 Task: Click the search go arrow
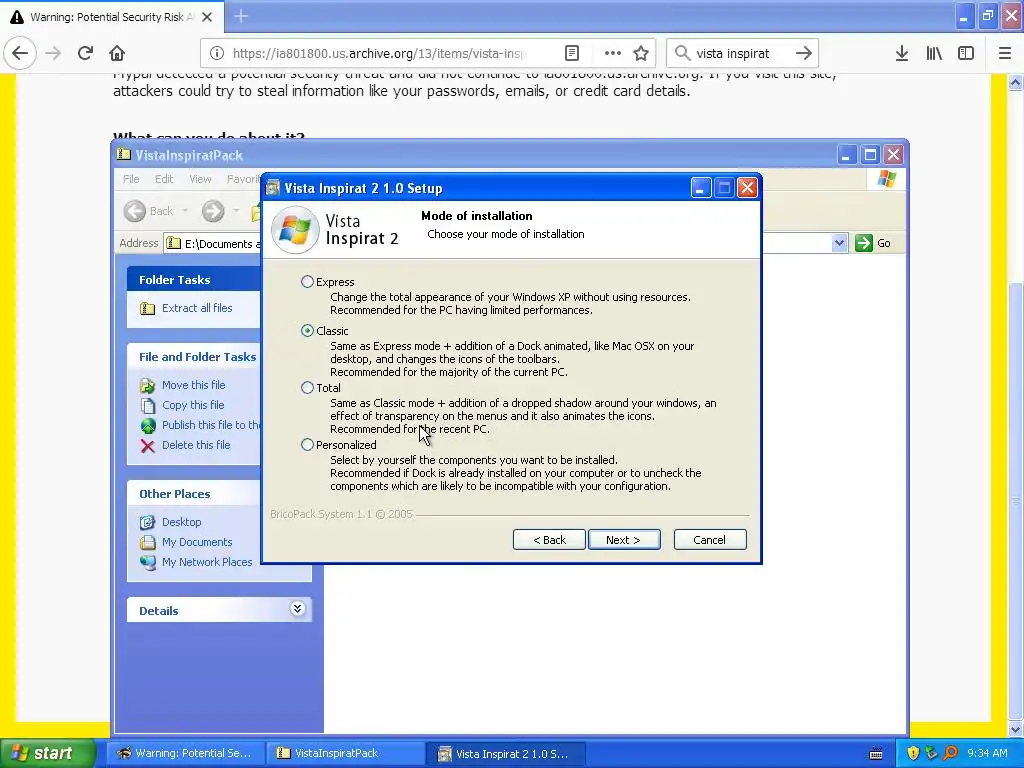click(x=804, y=53)
